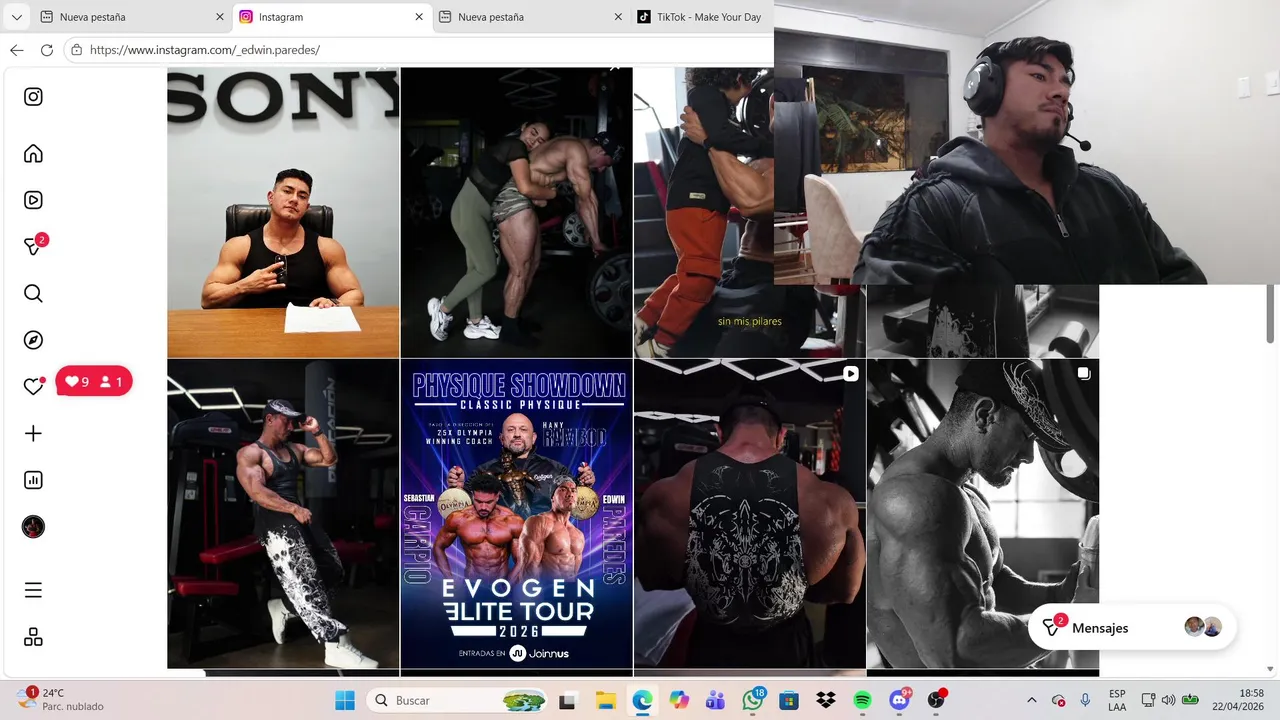Open profile avatar in sidebar
Screen dimensions: 1280x720
tap(33, 527)
